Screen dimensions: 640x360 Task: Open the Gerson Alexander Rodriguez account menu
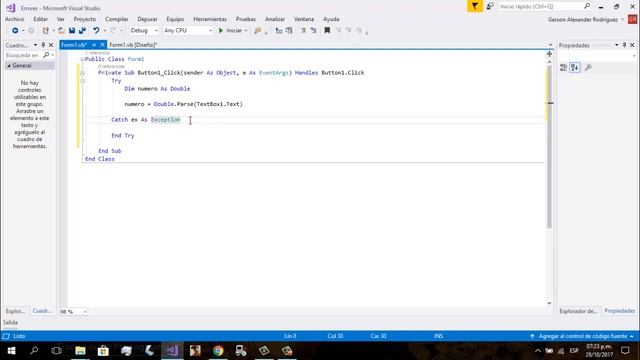click(x=586, y=20)
